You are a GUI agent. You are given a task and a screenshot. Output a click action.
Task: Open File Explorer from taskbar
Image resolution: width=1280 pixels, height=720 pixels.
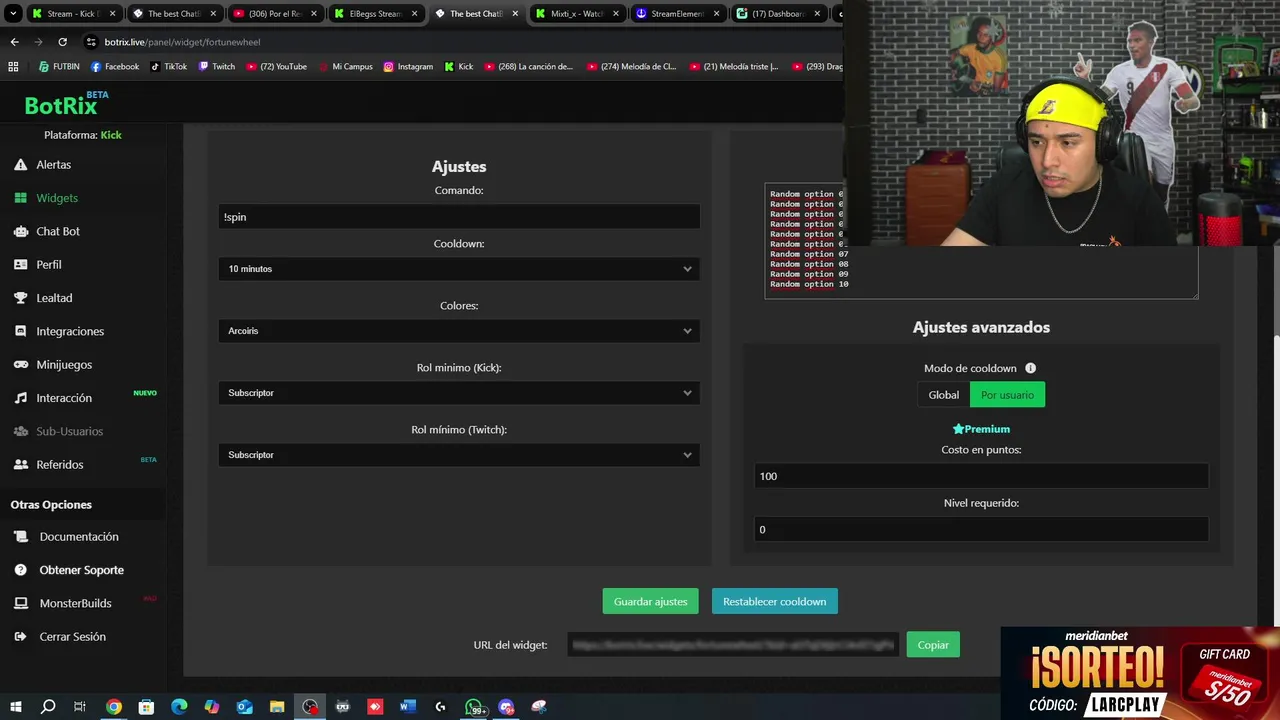coord(277,707)
